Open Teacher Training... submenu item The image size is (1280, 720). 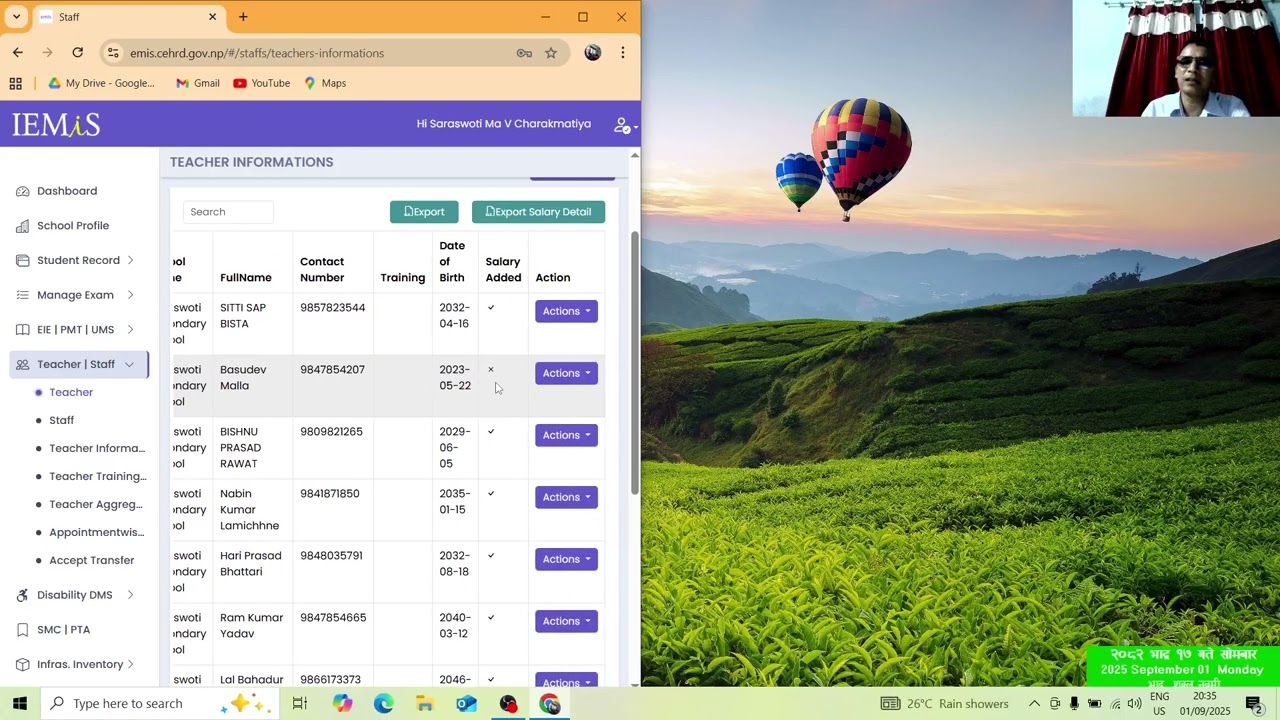point(98,476)
